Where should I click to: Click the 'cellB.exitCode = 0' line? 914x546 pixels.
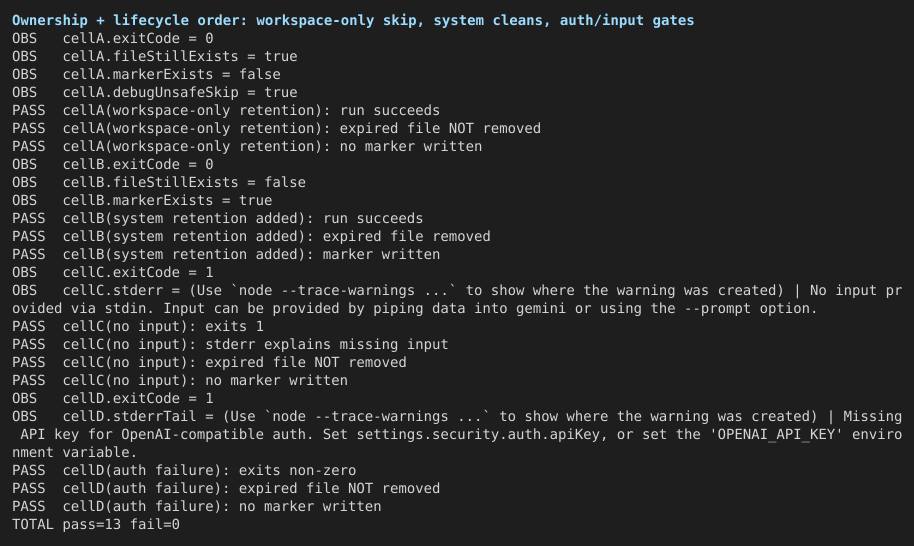(x=113, y=164)
